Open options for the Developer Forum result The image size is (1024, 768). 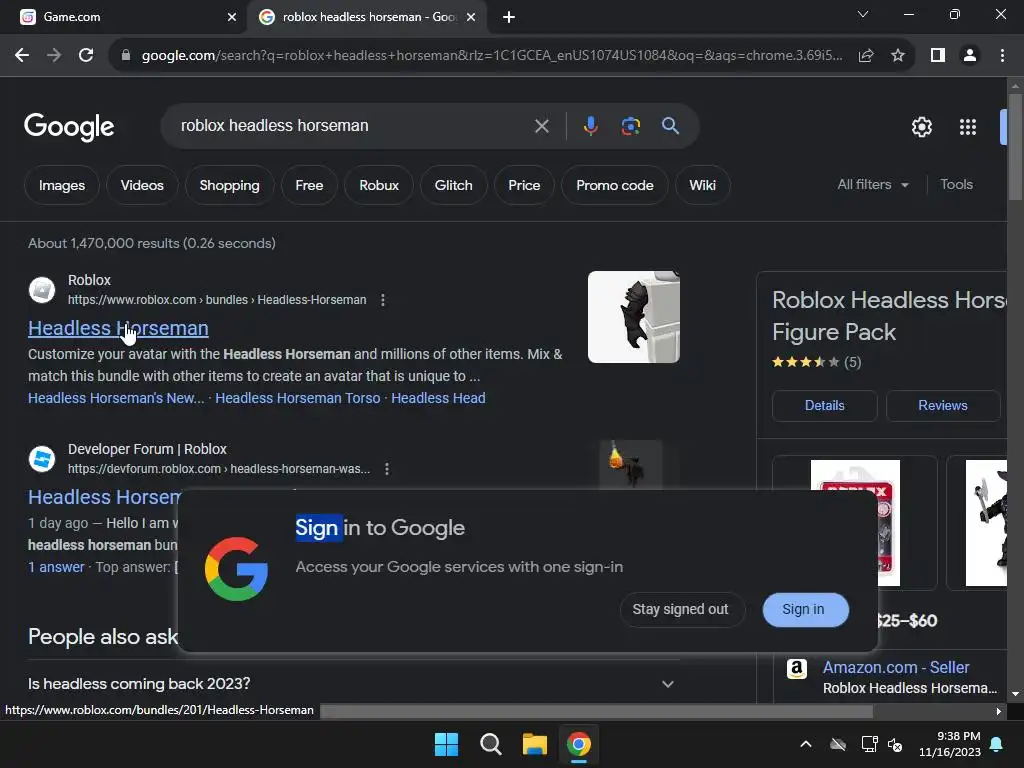click(x=387, y=469)
